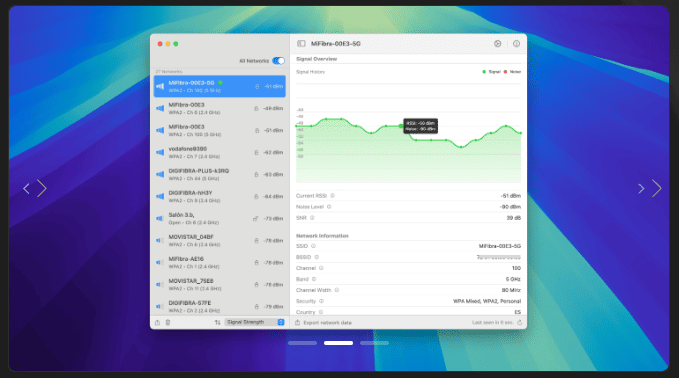Click the red close window button

pos(160,44)
